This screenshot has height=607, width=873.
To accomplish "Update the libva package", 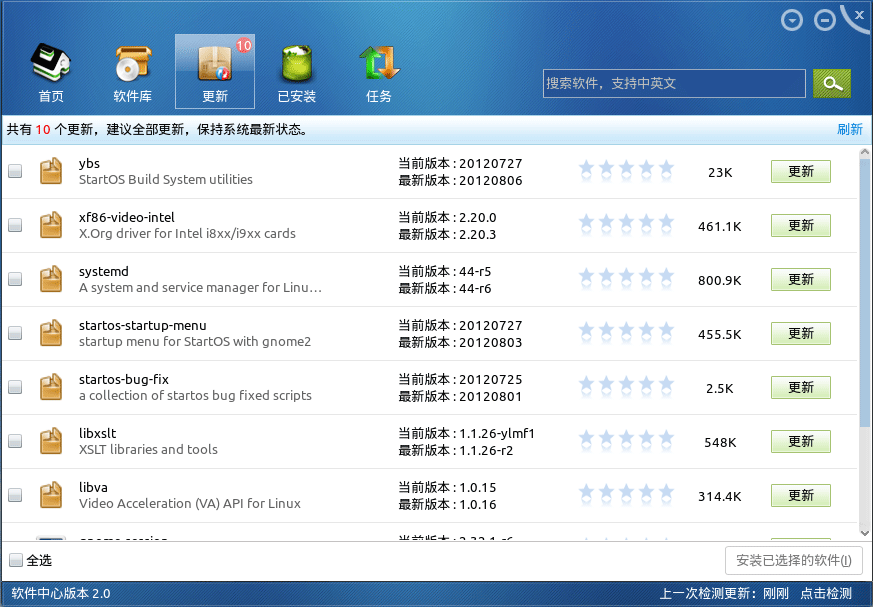I will pos(800,495).
